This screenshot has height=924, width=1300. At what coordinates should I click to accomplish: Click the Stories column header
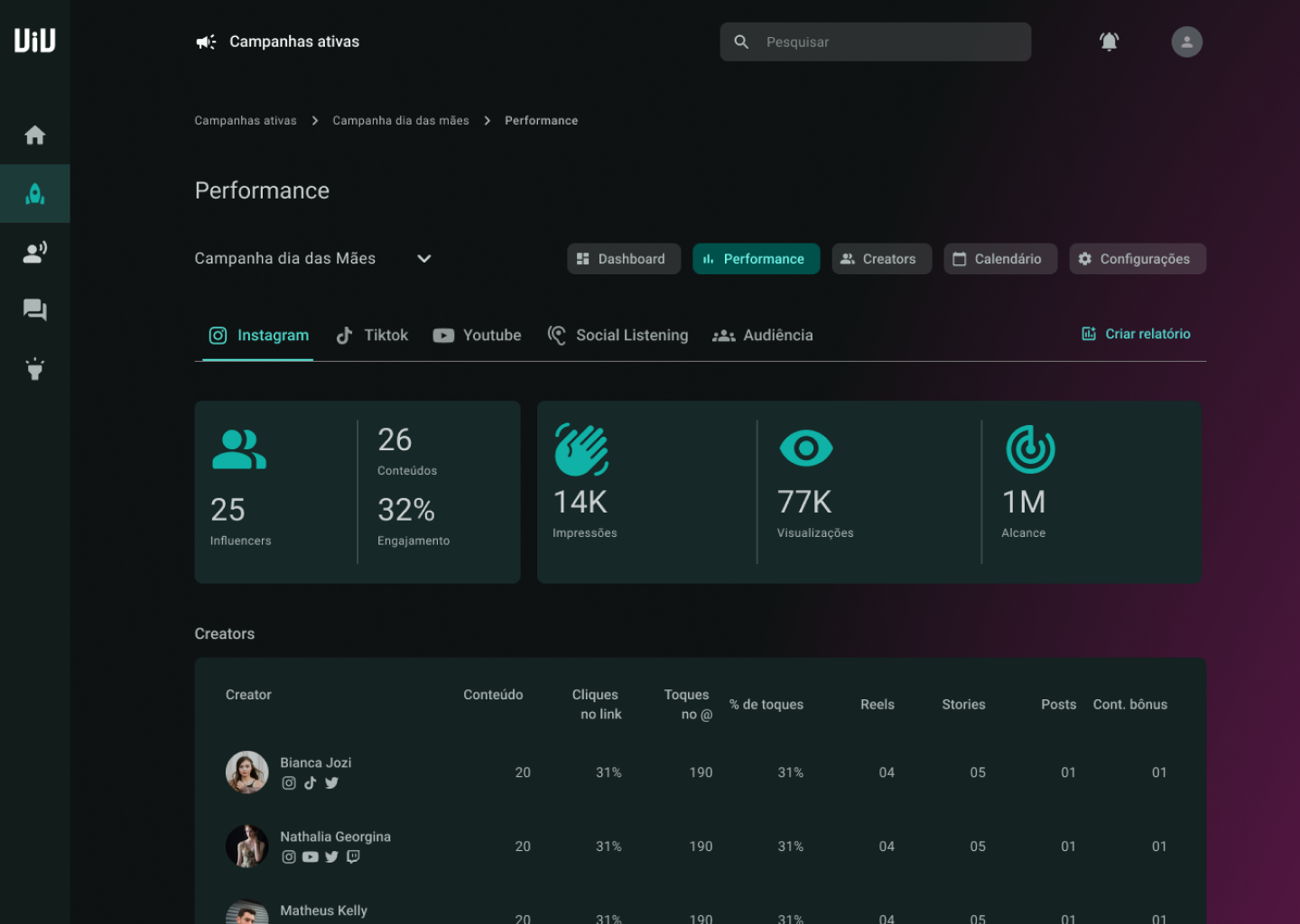tap(963, 705)
